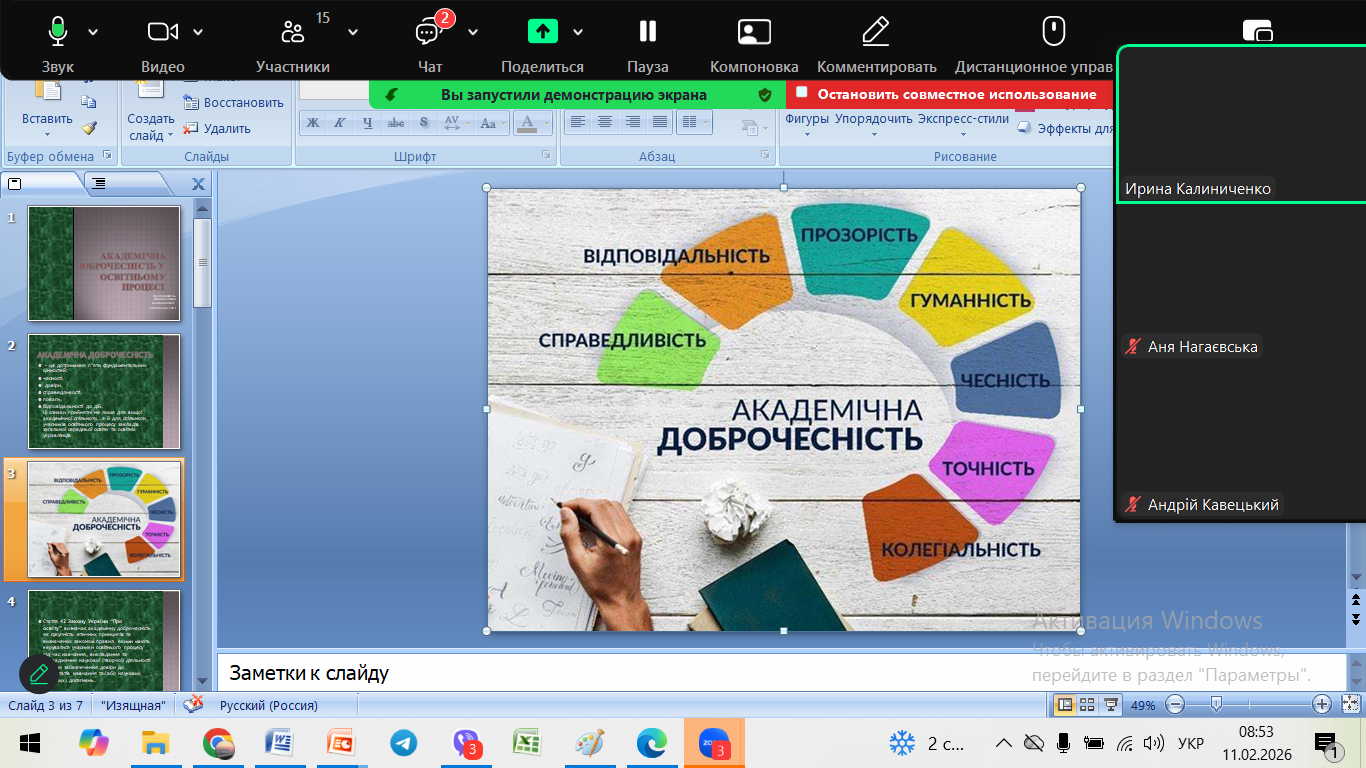Image resolution: width=1366 pixels, height=768 pixels.
Task: Mute microphone with the Звук icon
Action: pyautogui.click(x=57, y=32)
